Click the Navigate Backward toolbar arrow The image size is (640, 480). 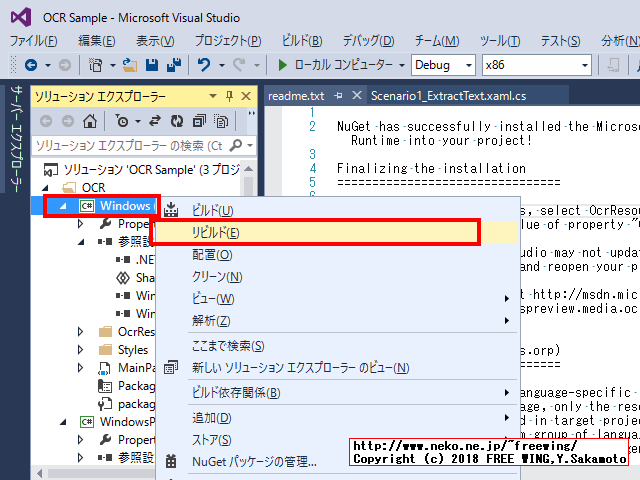(x=31, y=65)
